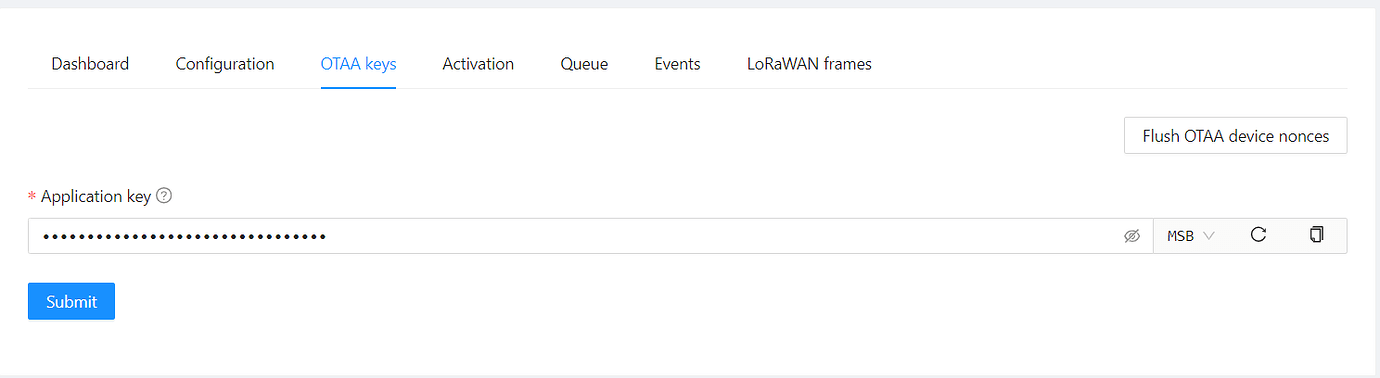
Task: Open the LoRaWAN frames tab
Action: point(809,64)
